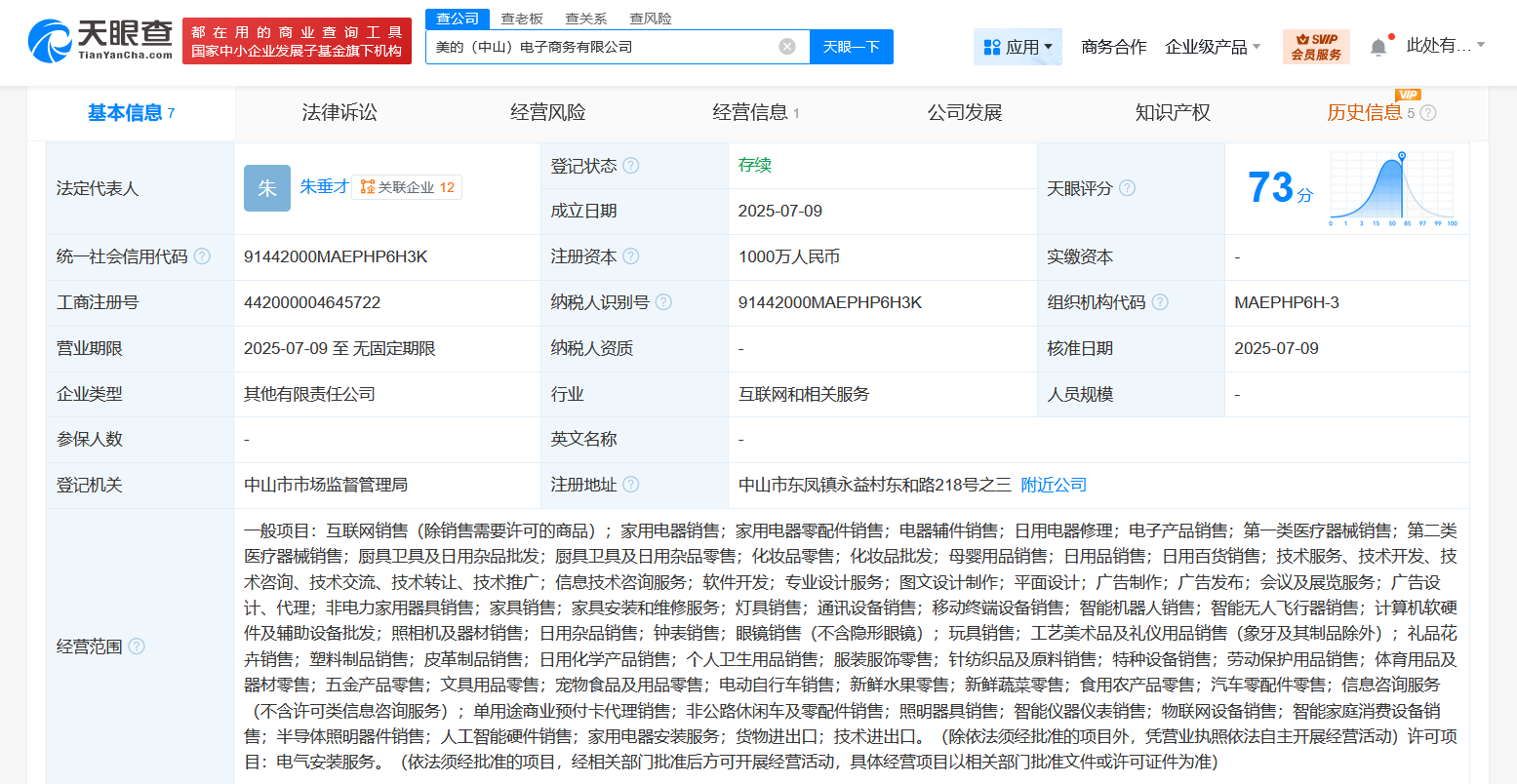Click the 天眼一下 search button
This screenshot has width=1517, height=784.
coord(851,47)
